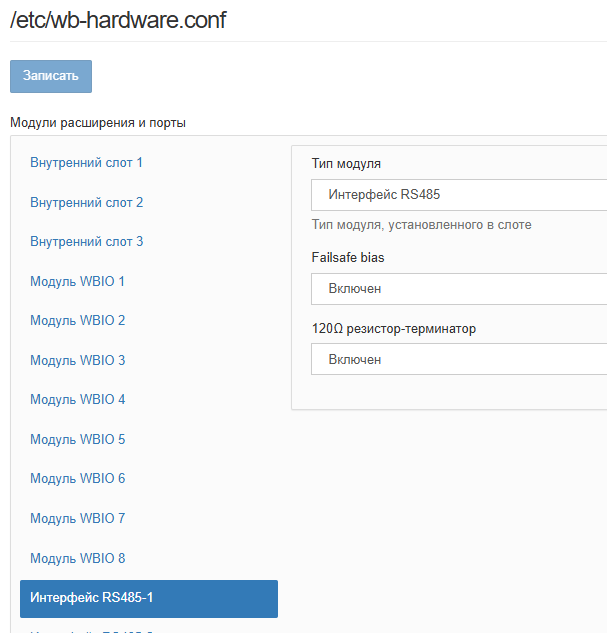Select Внутренний слот 1 in the list
Image resolution: width=607 pixels, height=633 pixels.
(87, 162)
